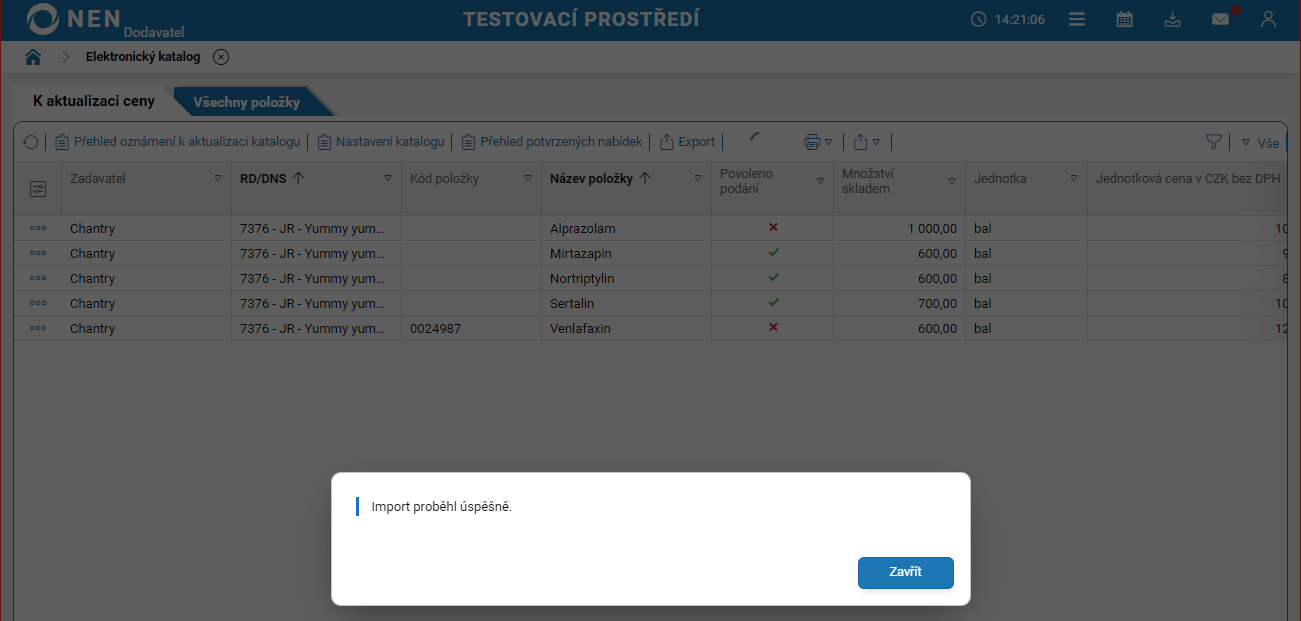Screen dimensions: 1301x621
Task: Open user profile icon
Action: coord(1268,19)
